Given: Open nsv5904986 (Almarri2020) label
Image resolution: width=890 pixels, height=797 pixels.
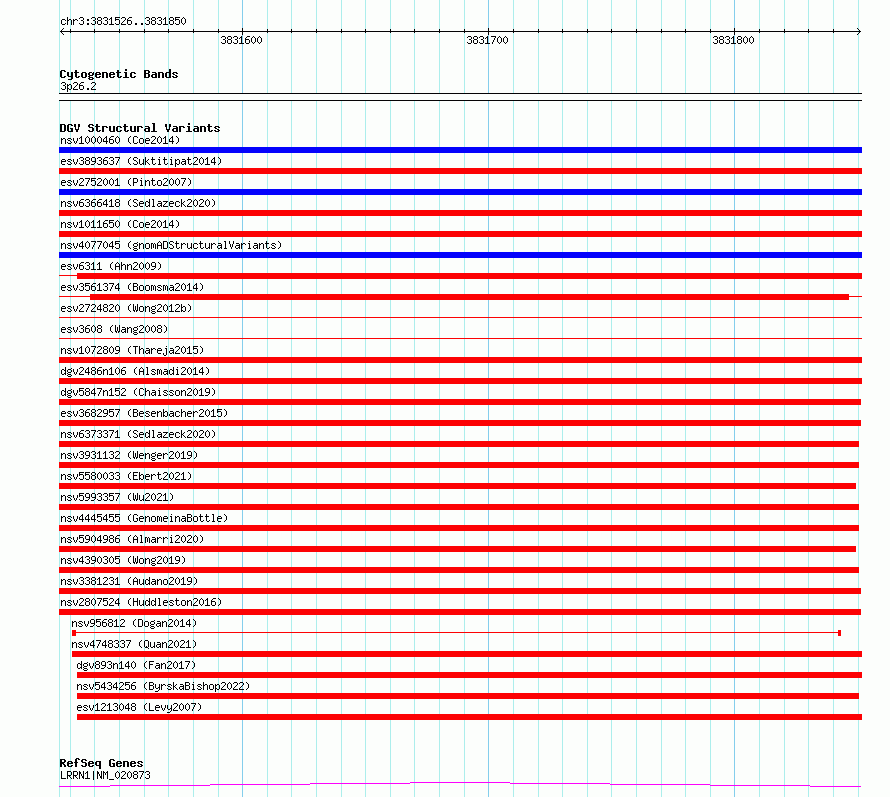Looking at the screenshot, I should click(x=132, y=539).
